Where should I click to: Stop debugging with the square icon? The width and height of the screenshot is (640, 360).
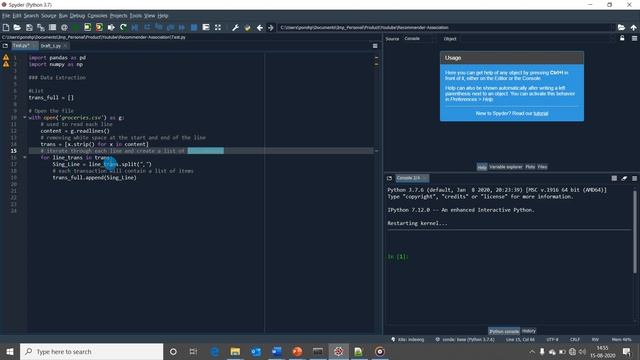pyautogui.click(x=194, y=27)
